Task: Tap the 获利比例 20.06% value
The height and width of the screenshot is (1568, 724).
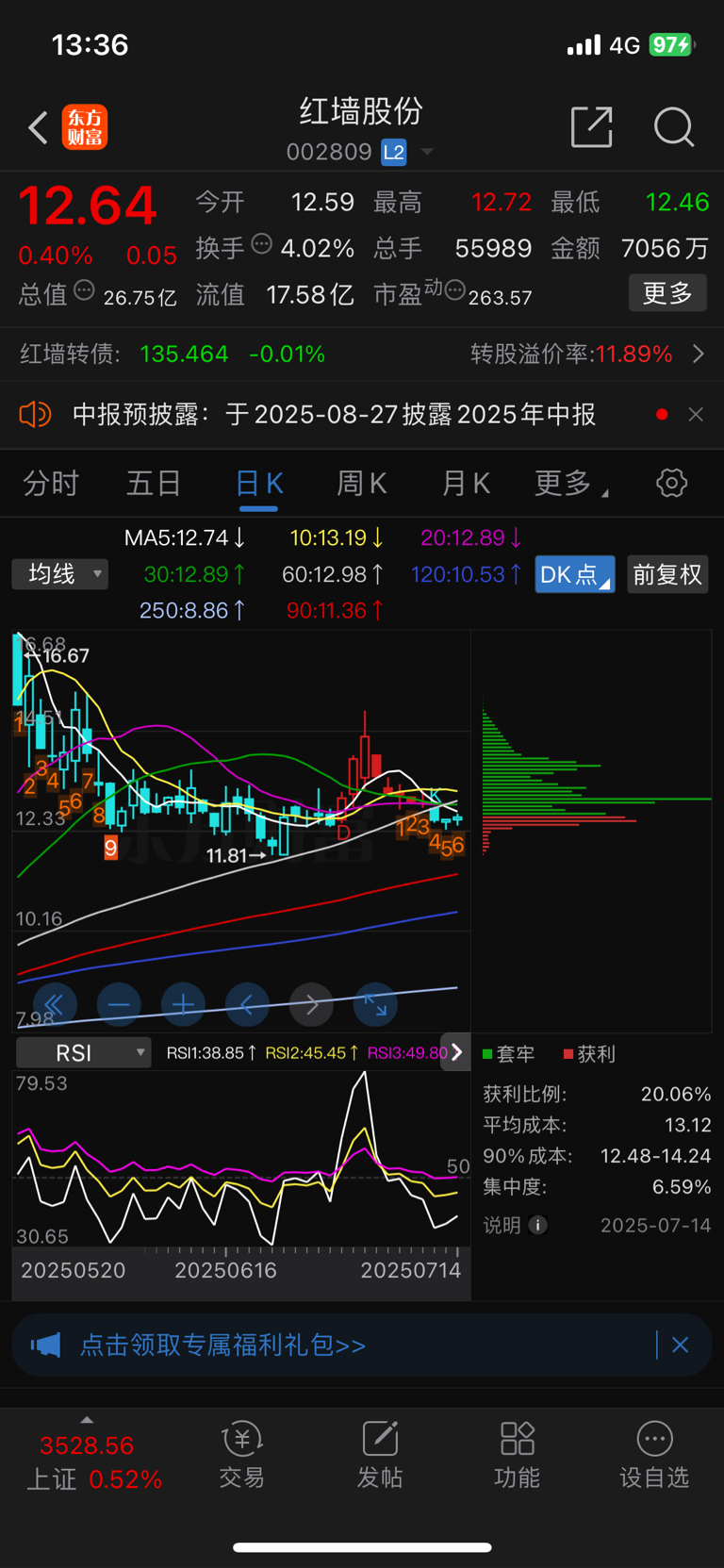Action: (676, 1094)
